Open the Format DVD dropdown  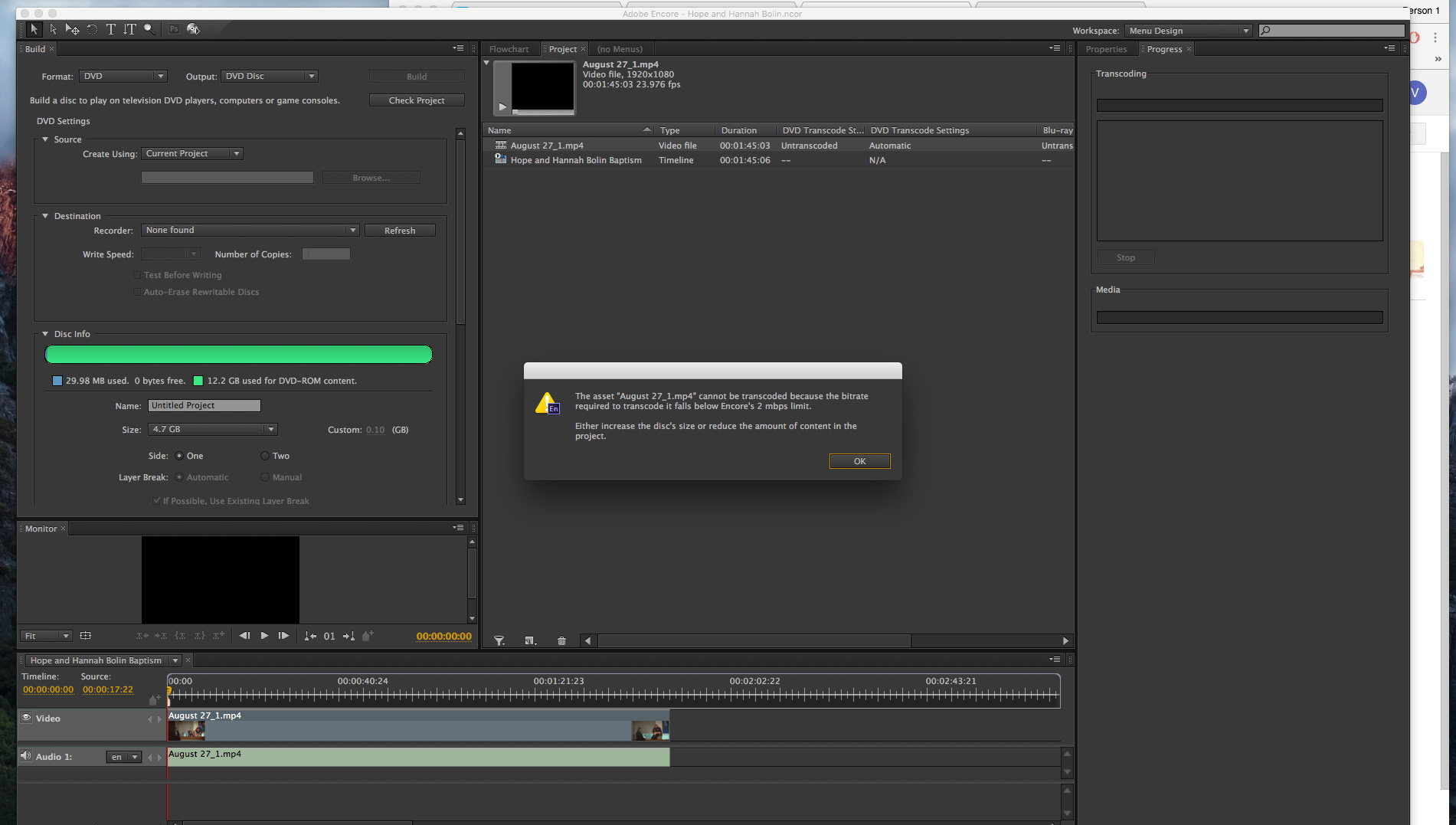tap(123, 76)
